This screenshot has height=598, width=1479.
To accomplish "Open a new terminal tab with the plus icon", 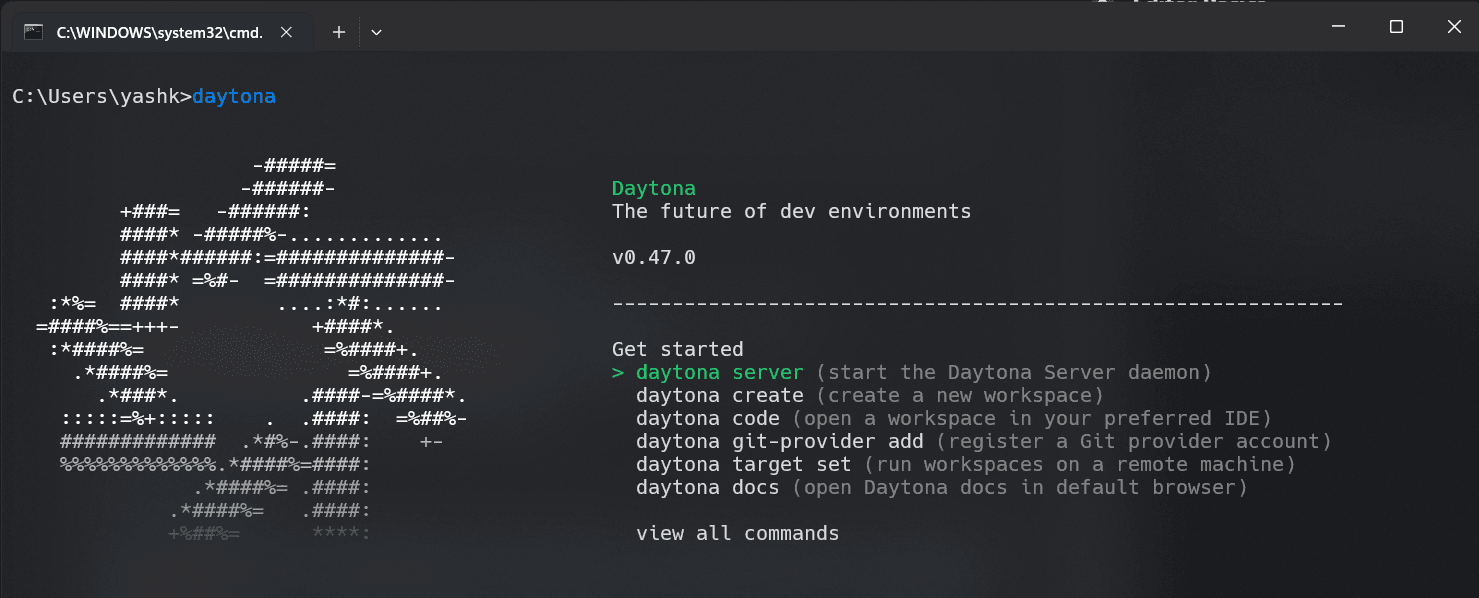I will click(x=337, y=31).
